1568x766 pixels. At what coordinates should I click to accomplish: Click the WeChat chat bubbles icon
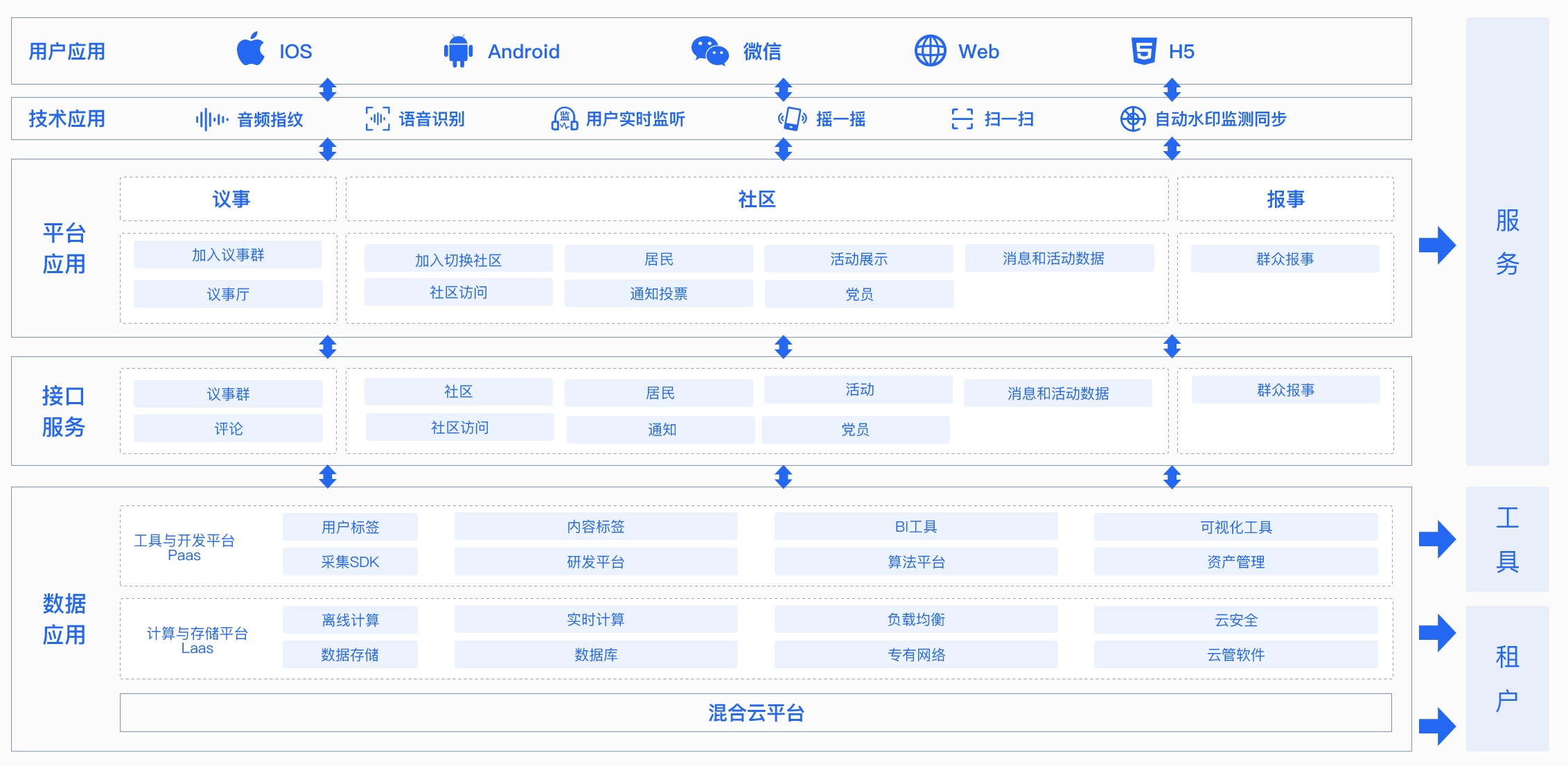click(x=710, y=51)
